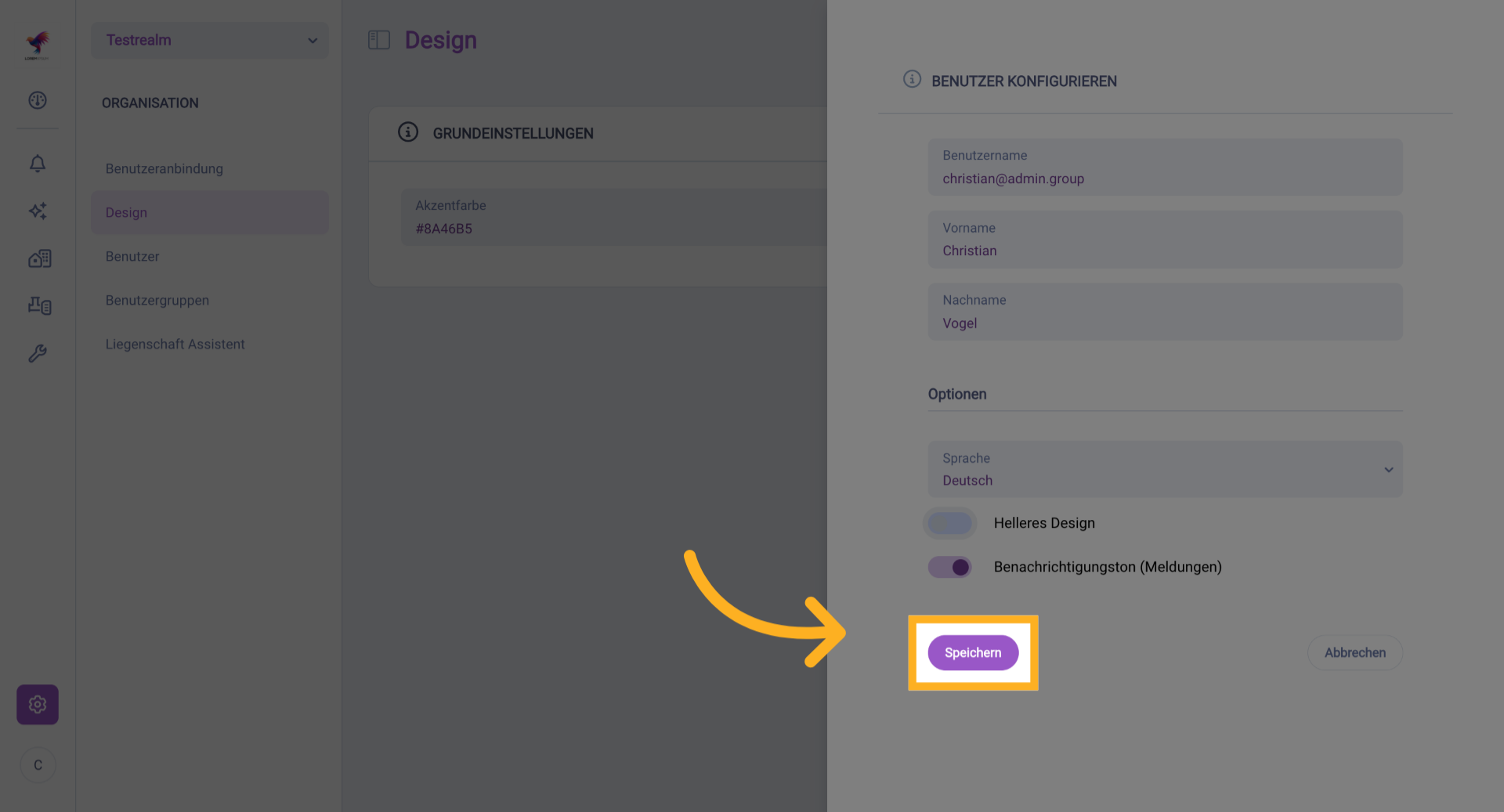The width and height of the screenshot is (1504, 812).
Task: Click the info icon next to Grundeinstellungen
Action: tap(408, 132)
